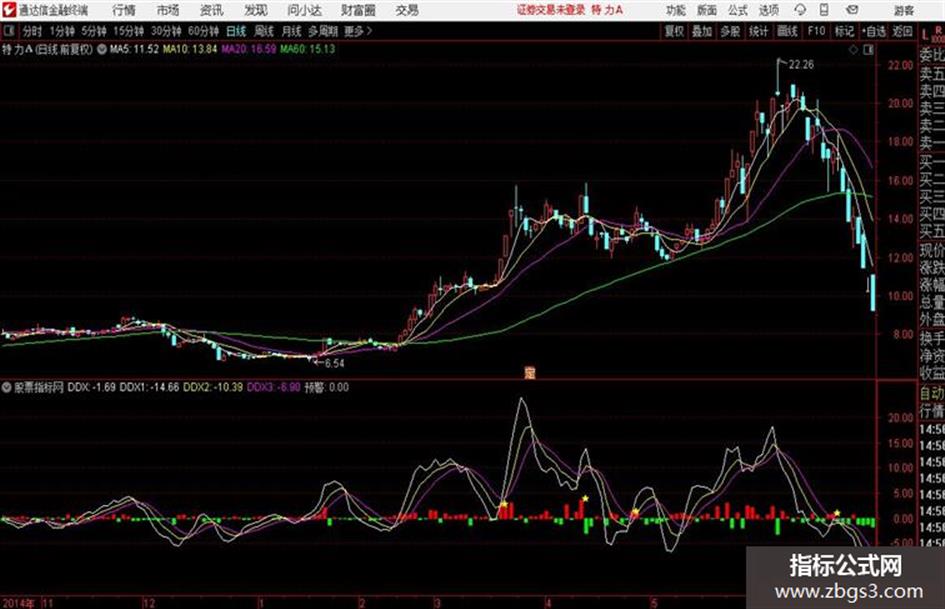
Task: Click the 复权 toolbar button
Action: pos(674,31)
